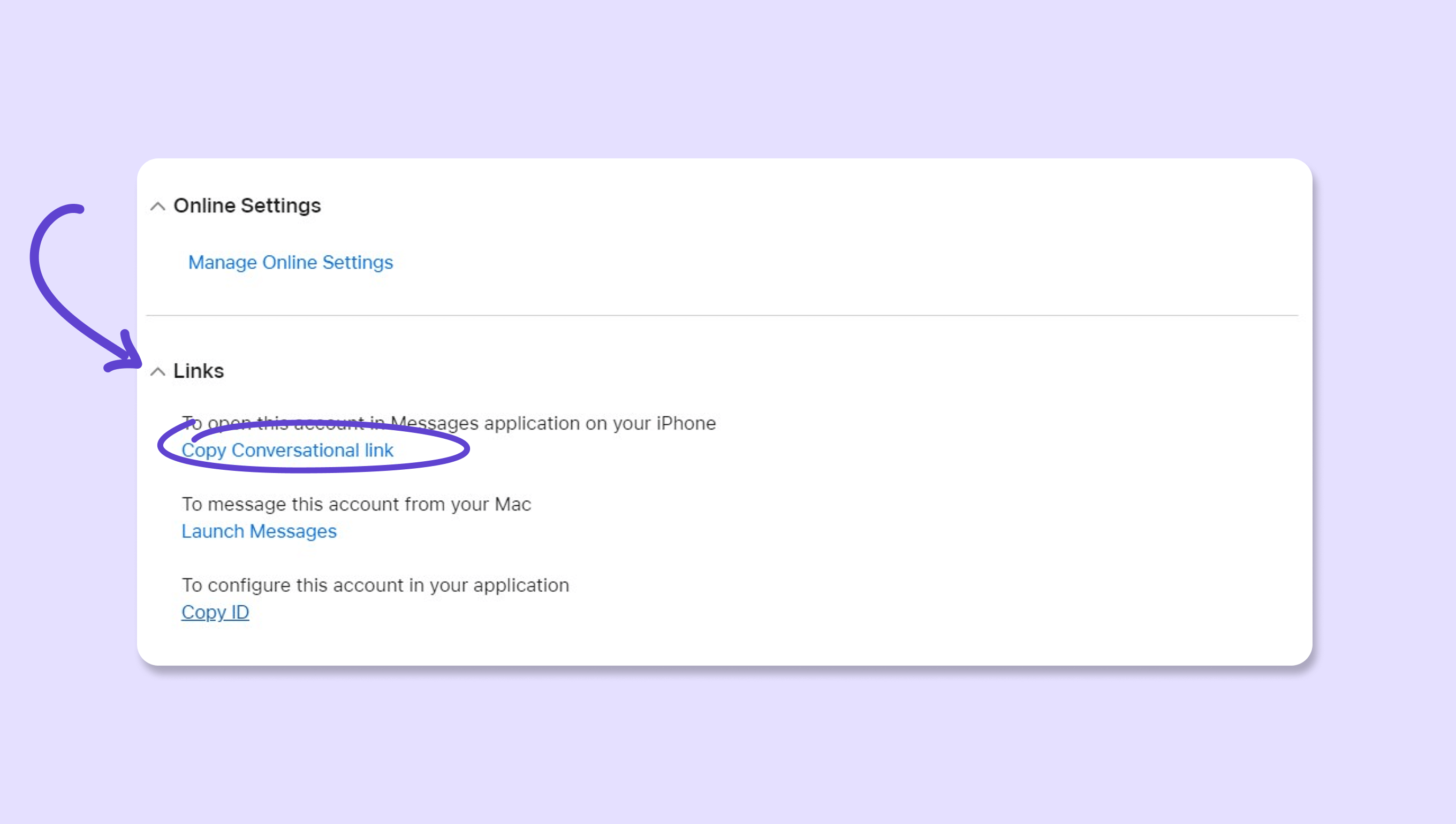1456x824 pixels.
Task: Click the 'configure this account in your application' text
Action: pyautogui.click(x=375, y=585)
